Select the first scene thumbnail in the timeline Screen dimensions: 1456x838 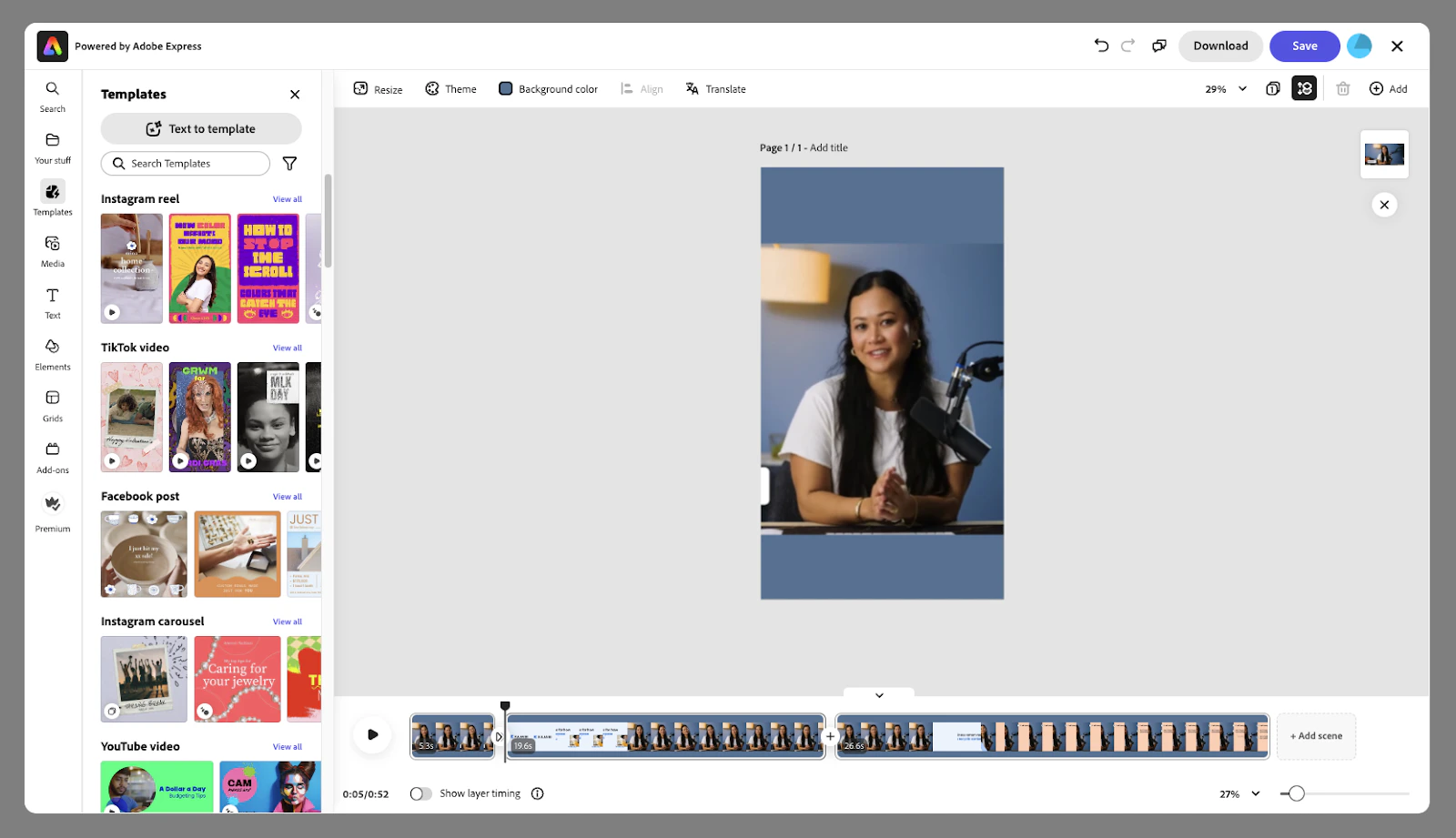(452, 735)
